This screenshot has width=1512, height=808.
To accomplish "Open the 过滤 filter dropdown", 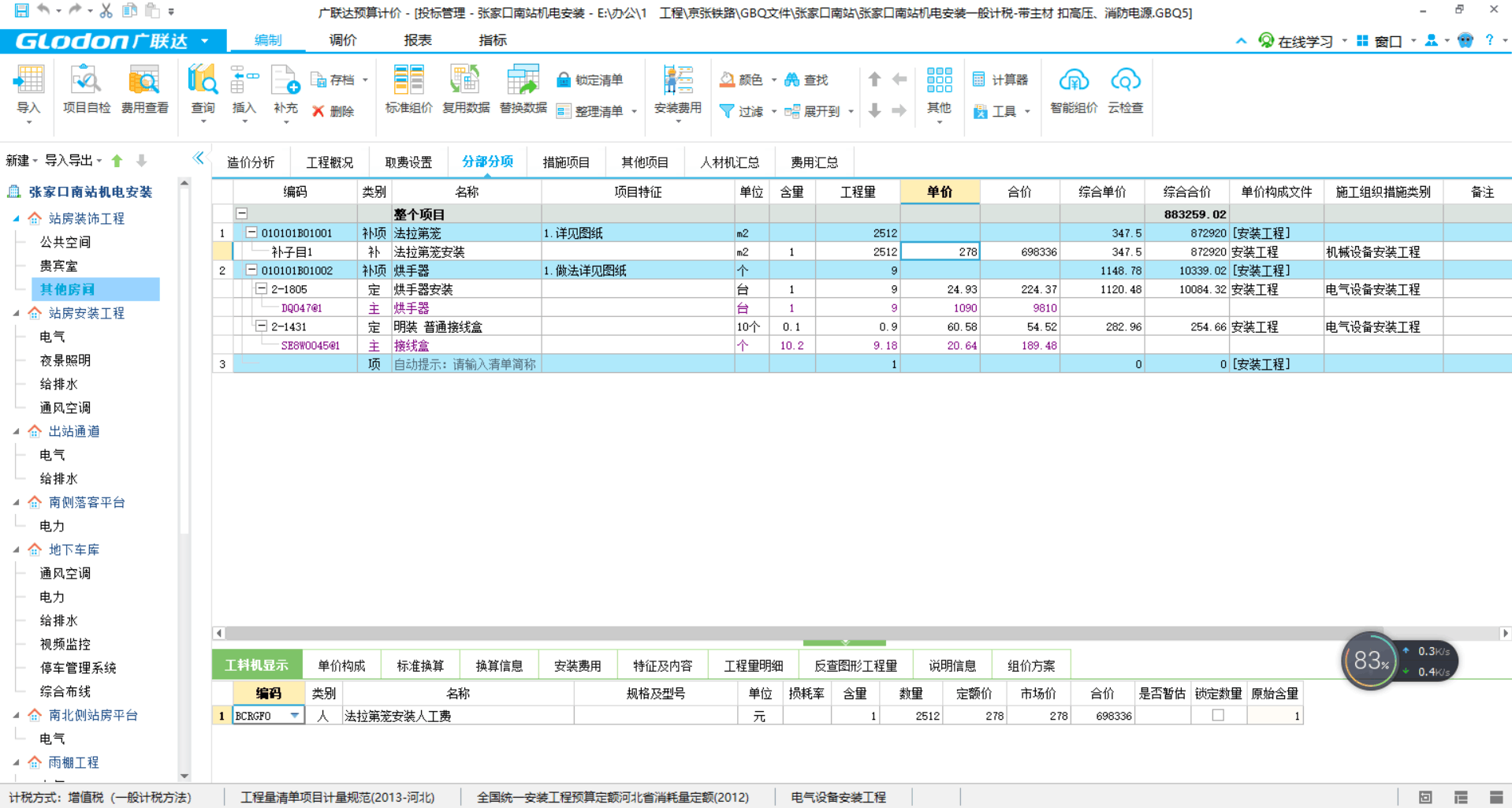I will [774, 111].
